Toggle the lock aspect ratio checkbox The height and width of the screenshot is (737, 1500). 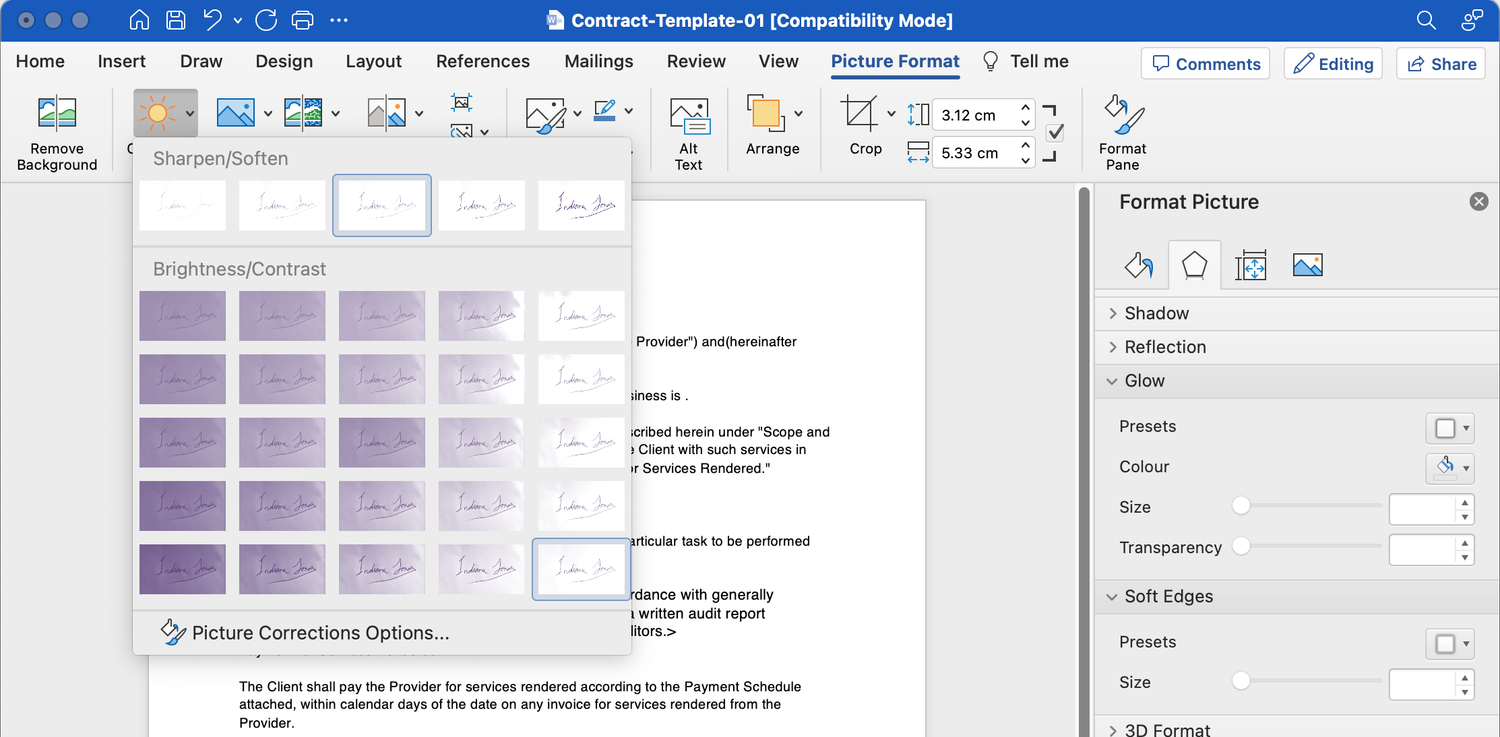click(1055, 131)
